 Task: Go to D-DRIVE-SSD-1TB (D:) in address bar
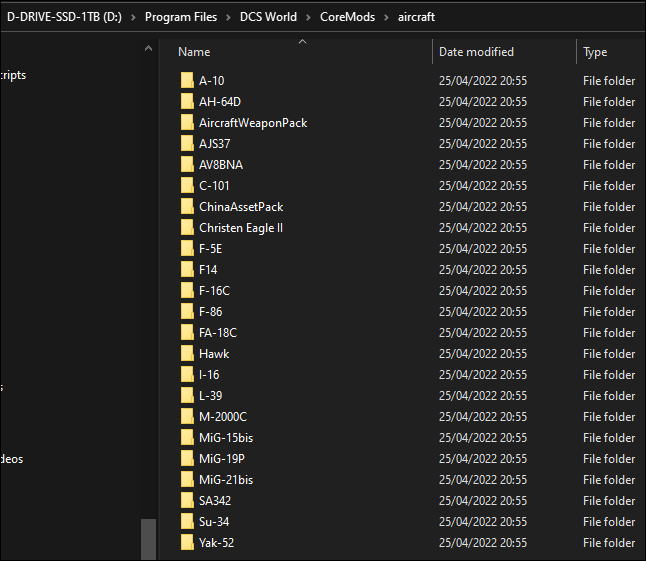pos(64,17)
